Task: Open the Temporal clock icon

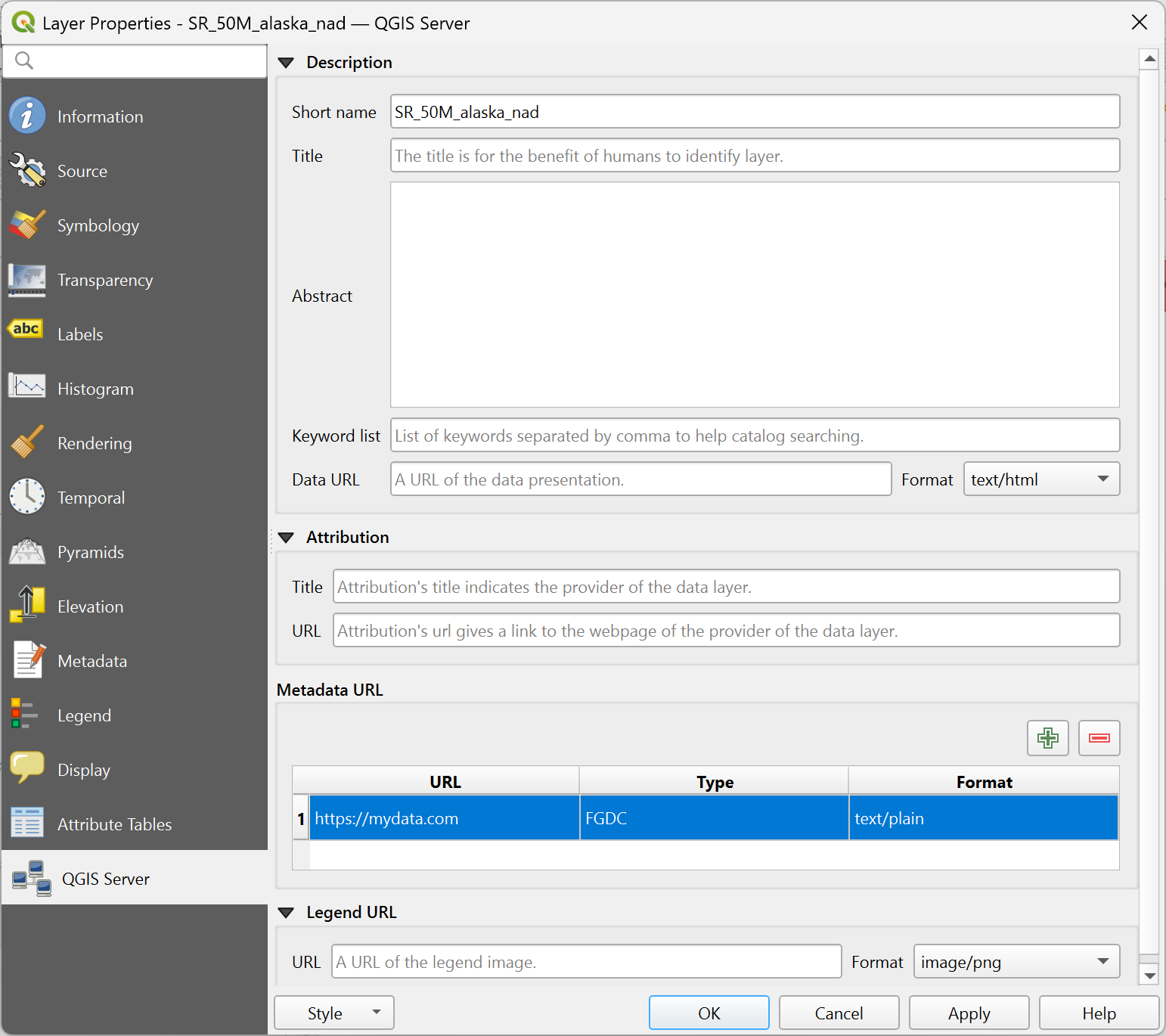Action: (x=27, y=497)
